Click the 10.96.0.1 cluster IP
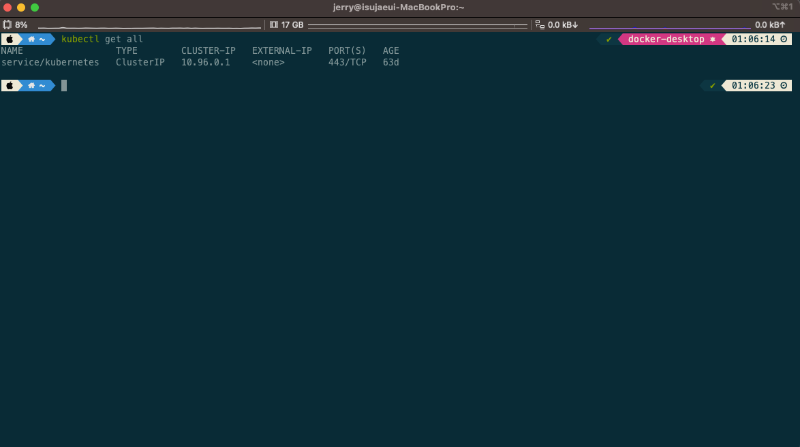 [206, 62]
